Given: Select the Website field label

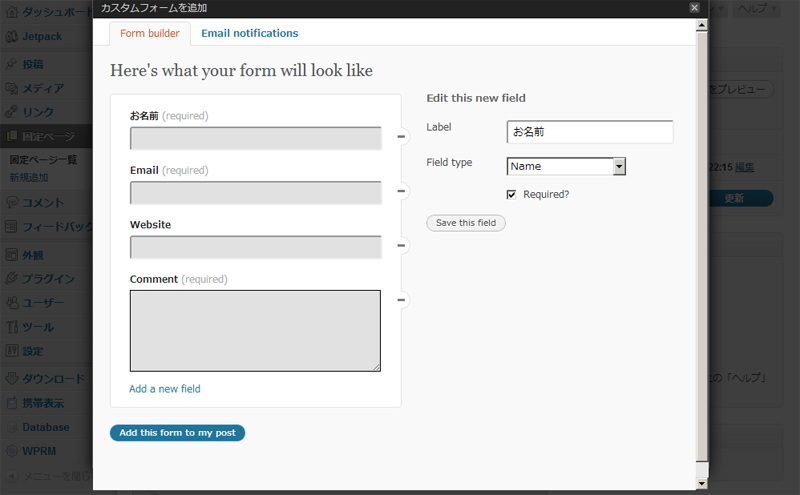Looking at the screenshot, I should pos(151,225).
